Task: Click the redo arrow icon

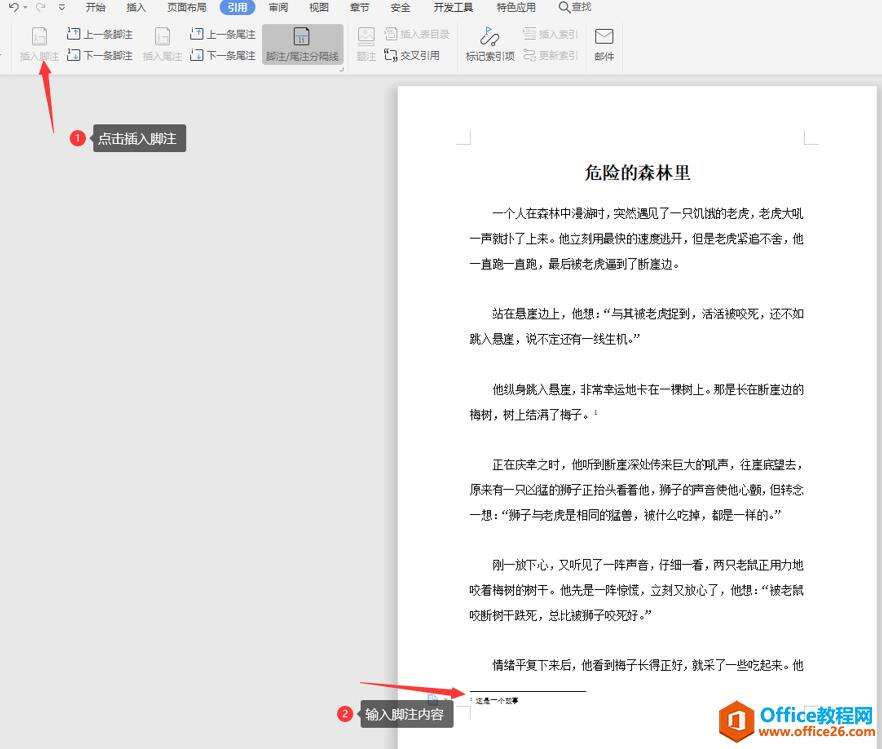Action: pos(40,7)
